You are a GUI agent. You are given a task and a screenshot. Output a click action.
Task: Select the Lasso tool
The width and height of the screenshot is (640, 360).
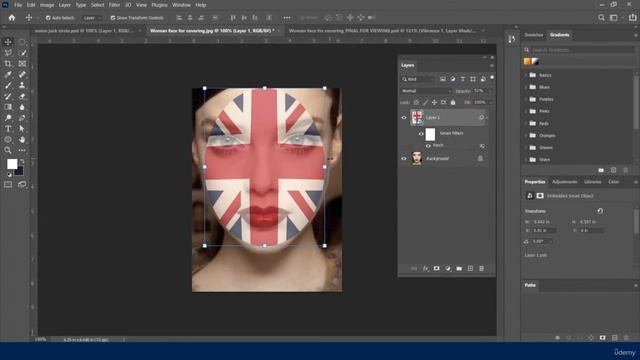8,53
